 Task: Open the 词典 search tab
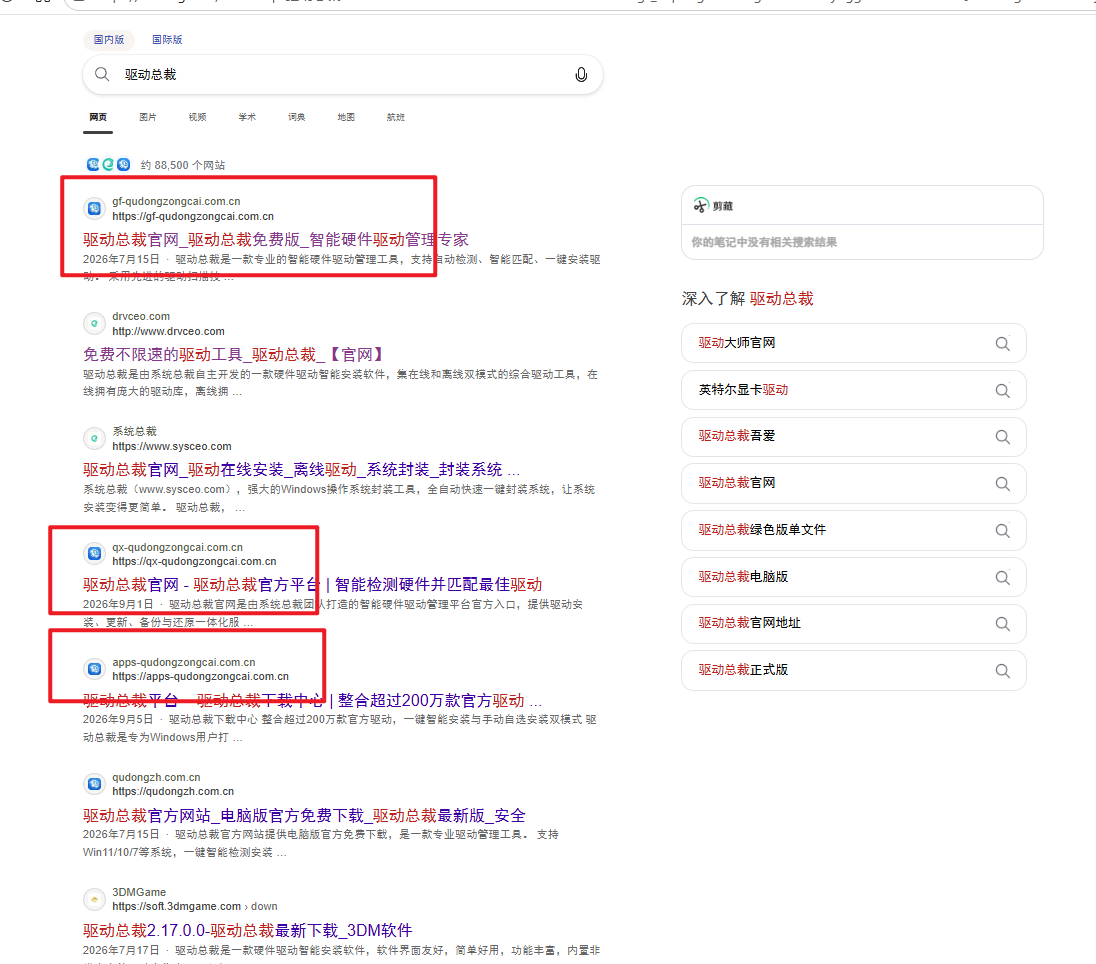tap(296, 117)
